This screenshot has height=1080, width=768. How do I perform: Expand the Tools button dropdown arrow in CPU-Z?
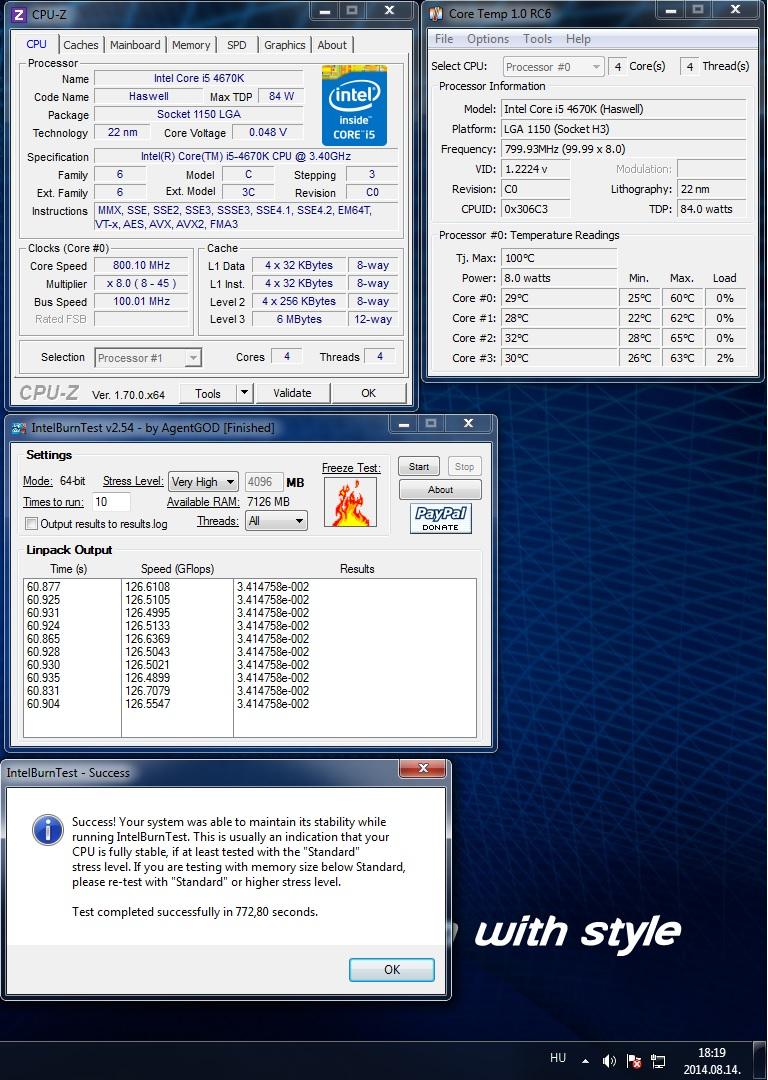(x=244, y=393)
